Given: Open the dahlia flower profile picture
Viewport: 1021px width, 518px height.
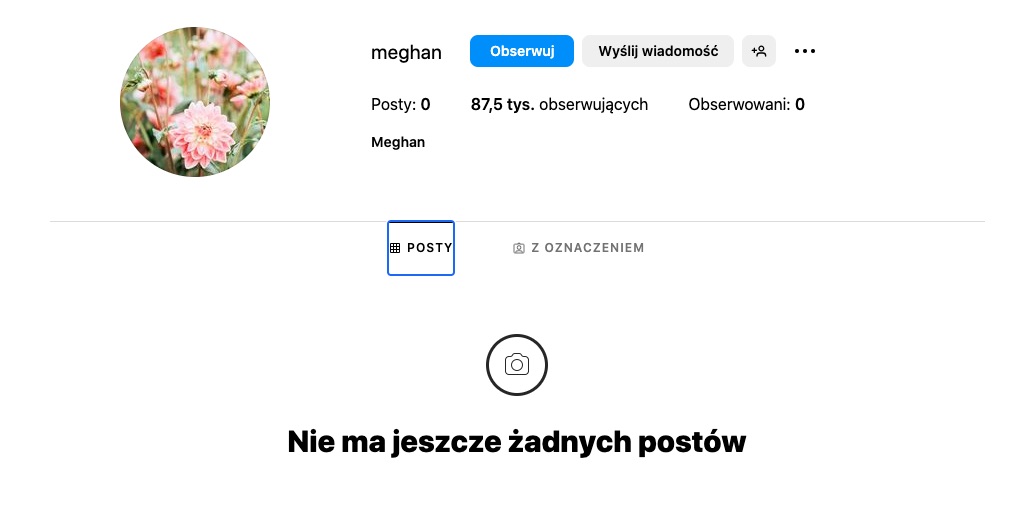Looking at the screenshot, I should click(195, 102).
